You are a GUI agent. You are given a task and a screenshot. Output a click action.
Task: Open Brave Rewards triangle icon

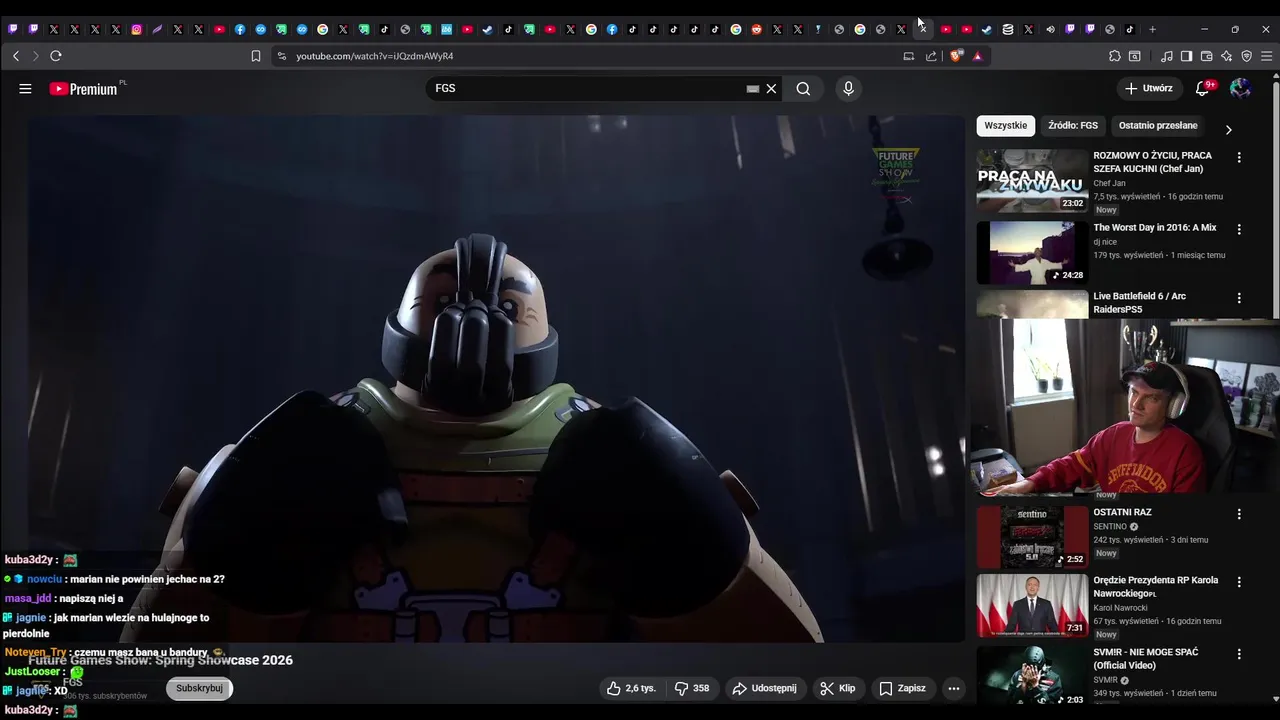pyautogui.click(x=977, y=56)
